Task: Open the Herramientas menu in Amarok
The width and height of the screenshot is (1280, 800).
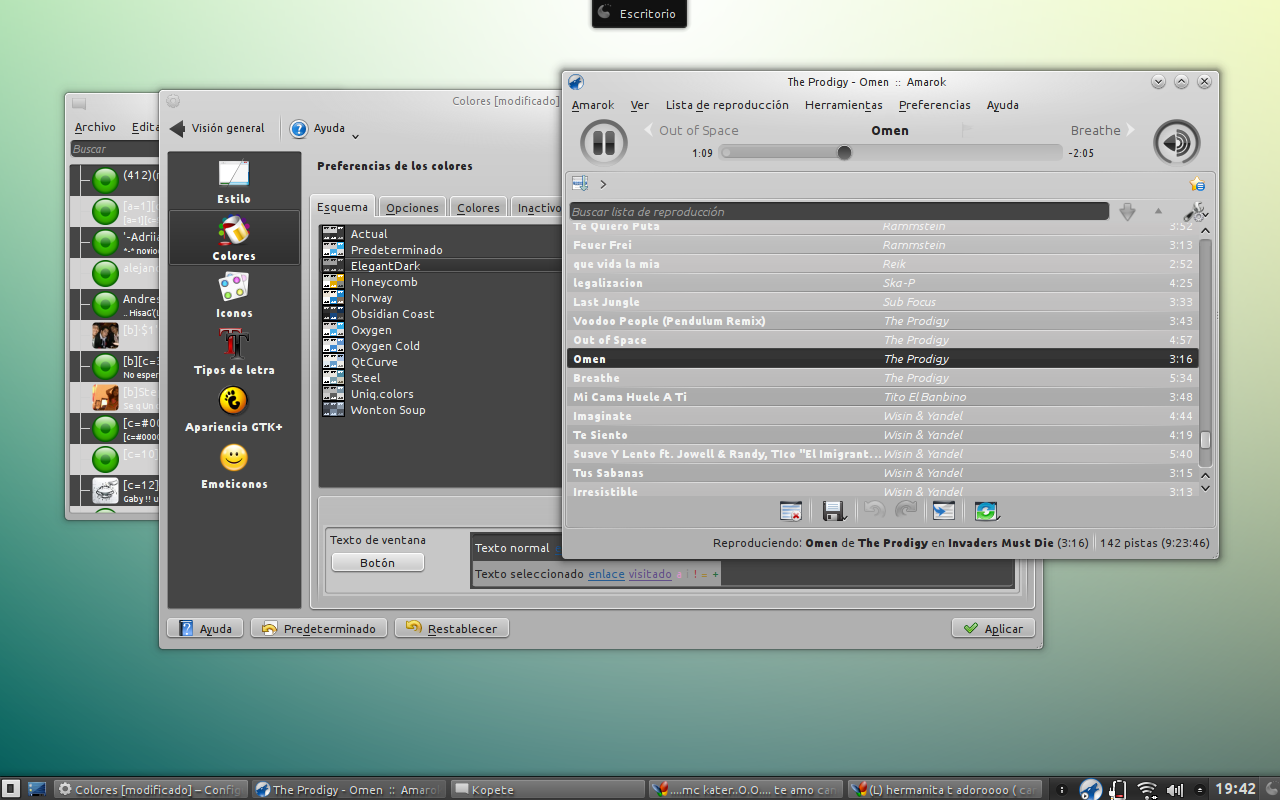Action: coord(843,105)
